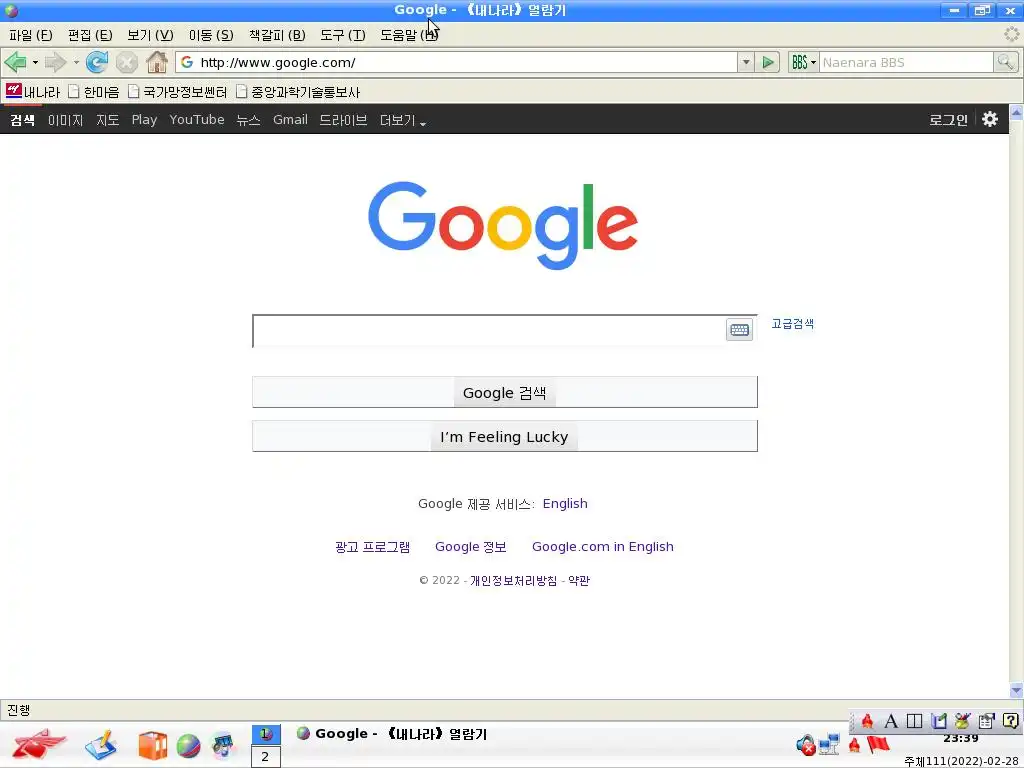The width and height of the screenshot is (1024, 768).
Task: Open 뉴스 news from Google bar
Action: coord(248,120)
